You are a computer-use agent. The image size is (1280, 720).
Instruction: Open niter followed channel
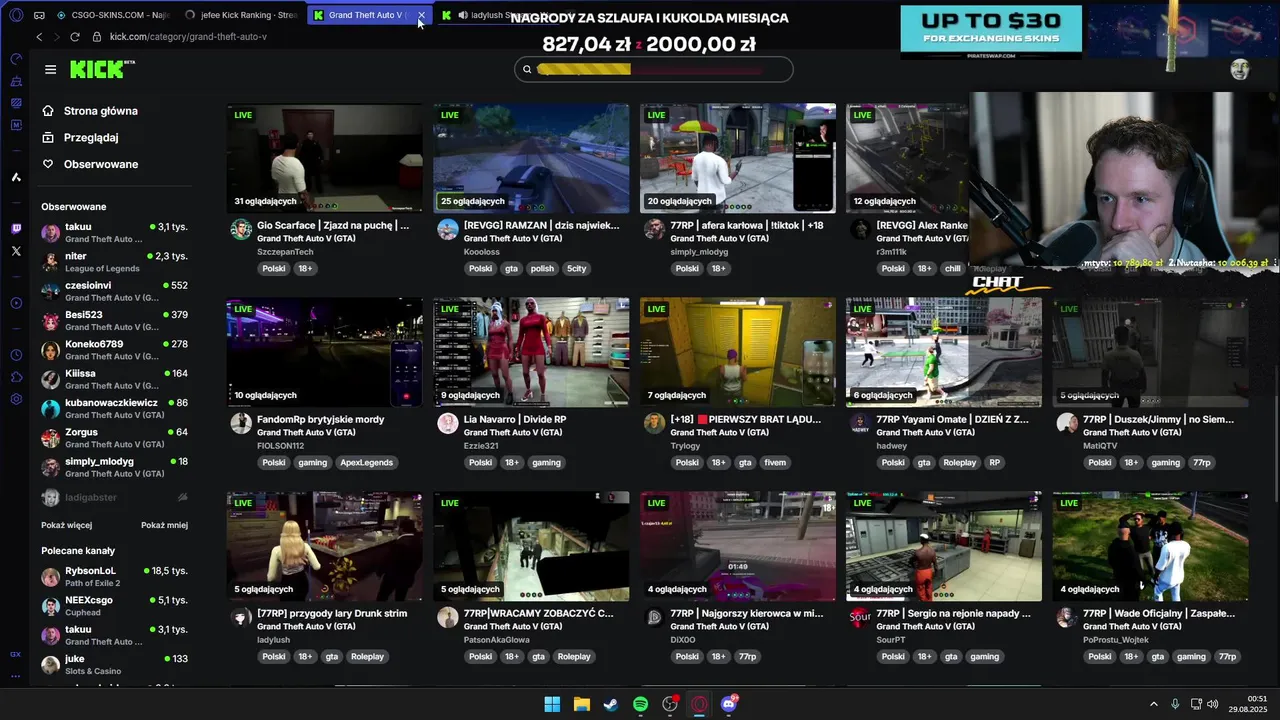pyautogui.click(x=114, y=262)
